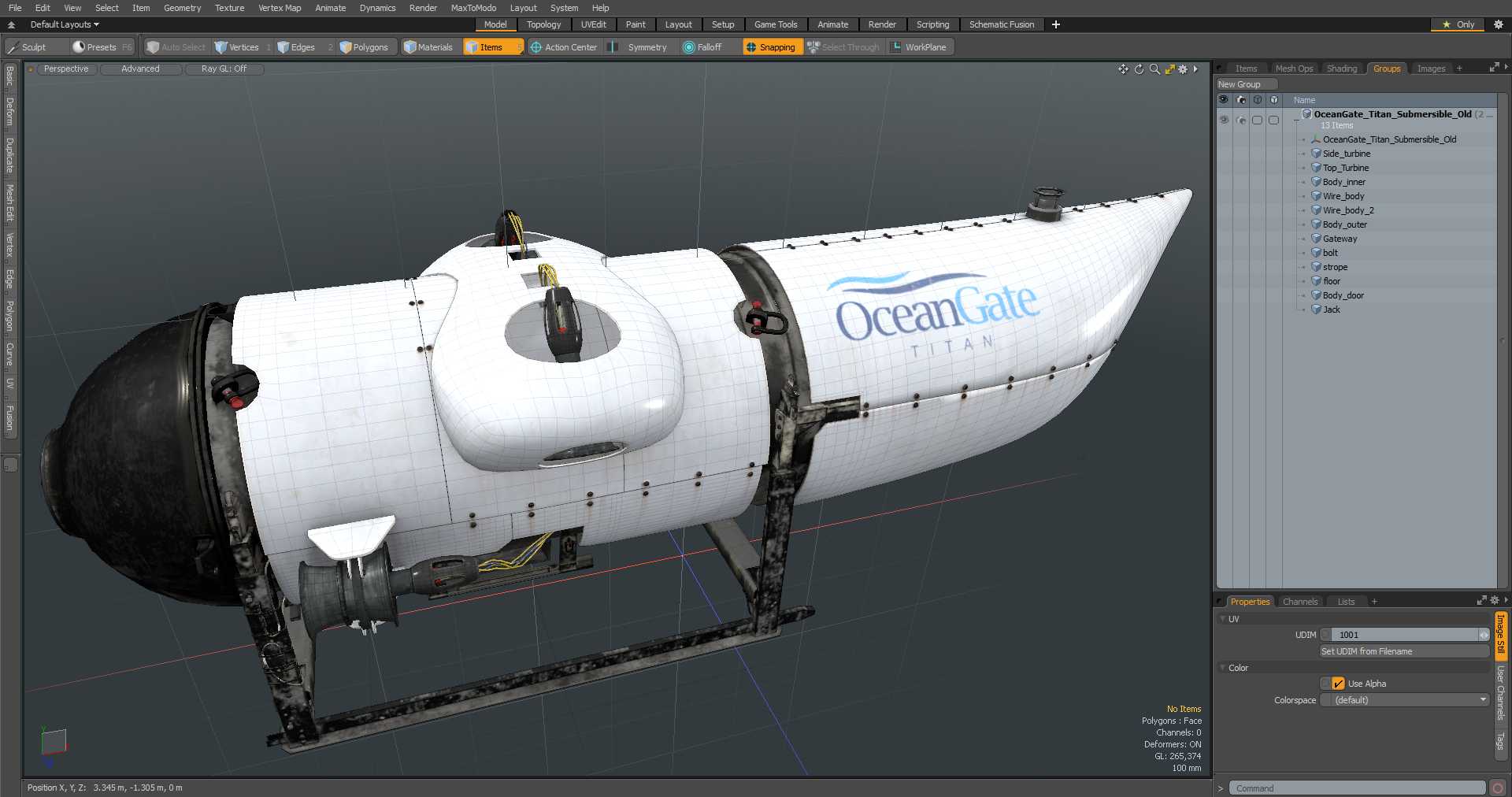Open the Vertex Map menu
This screenshot has width=1512, height=797.
tap(280, 8)
